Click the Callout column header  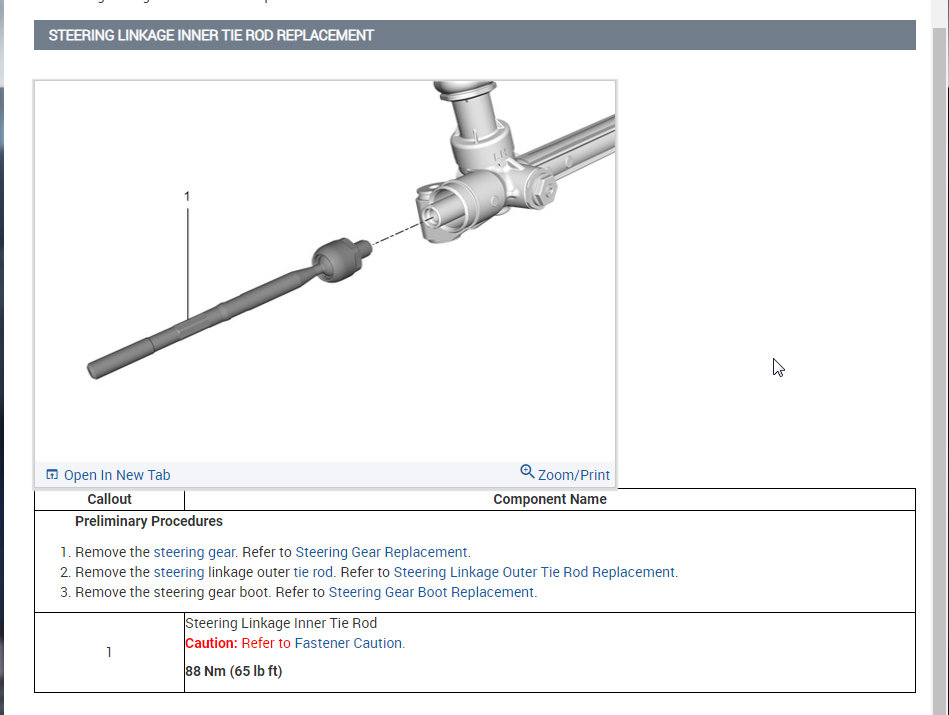tap(109, 499)
